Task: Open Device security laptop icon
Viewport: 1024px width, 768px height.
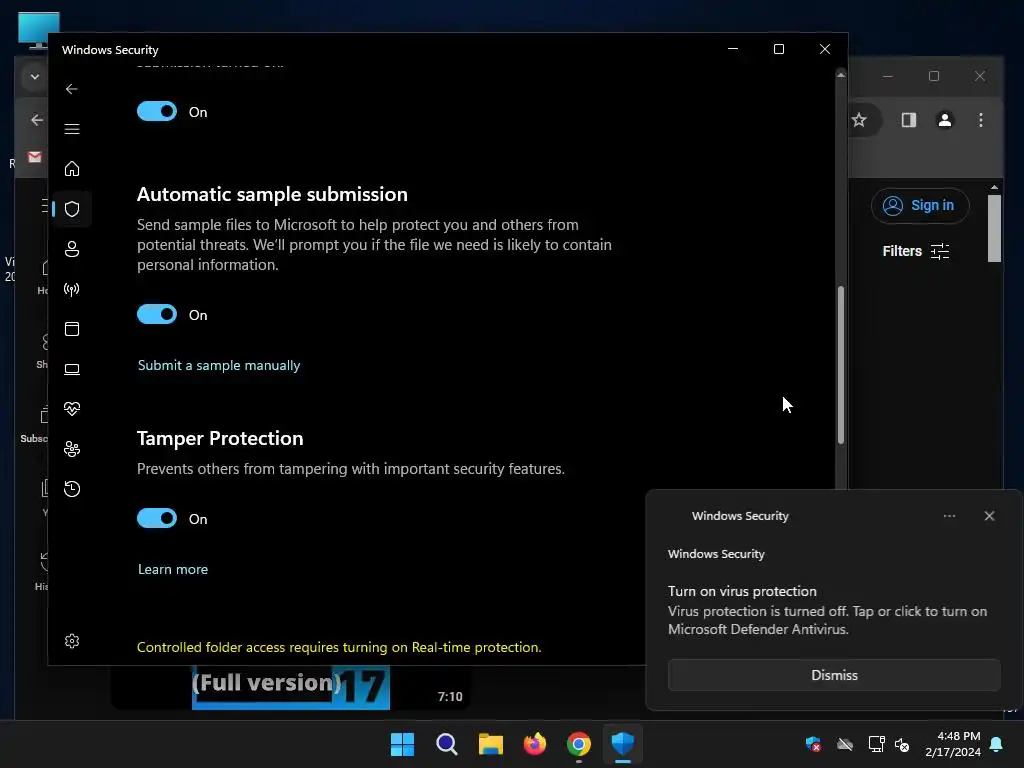Action: (72, 369)
